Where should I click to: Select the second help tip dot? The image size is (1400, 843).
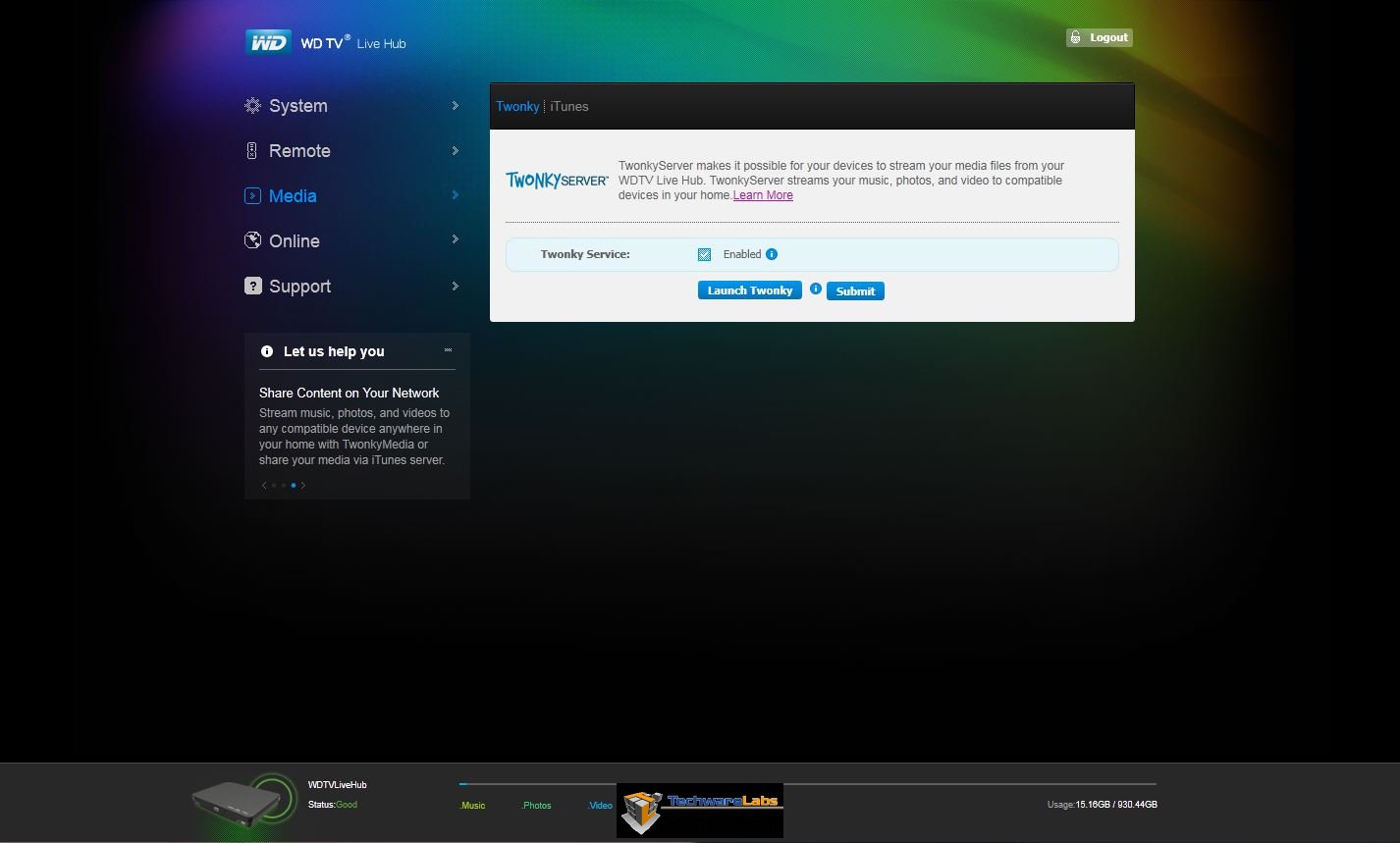[x=284, y=485]
